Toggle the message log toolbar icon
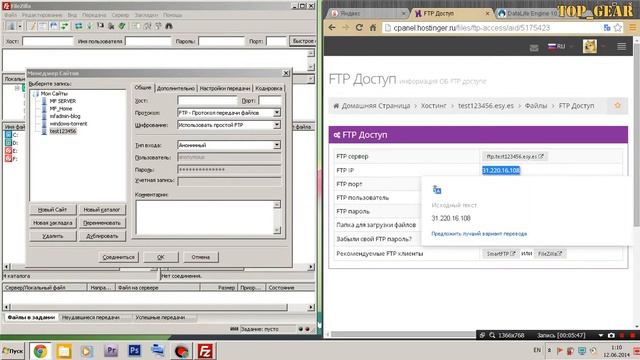640x360 pixels. [x=31, y=26]
